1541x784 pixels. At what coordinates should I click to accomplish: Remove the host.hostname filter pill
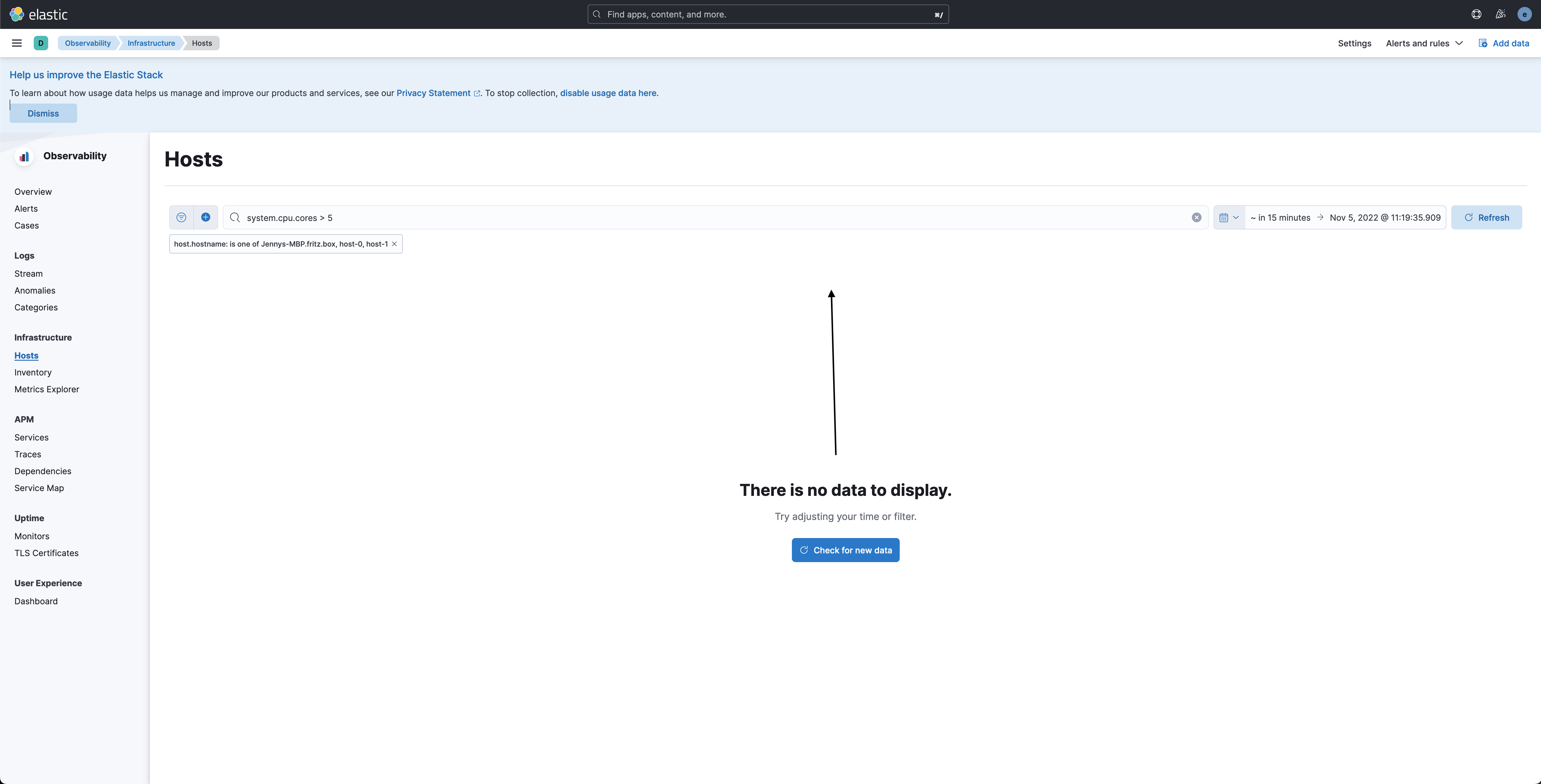click(x=394, y=244)
